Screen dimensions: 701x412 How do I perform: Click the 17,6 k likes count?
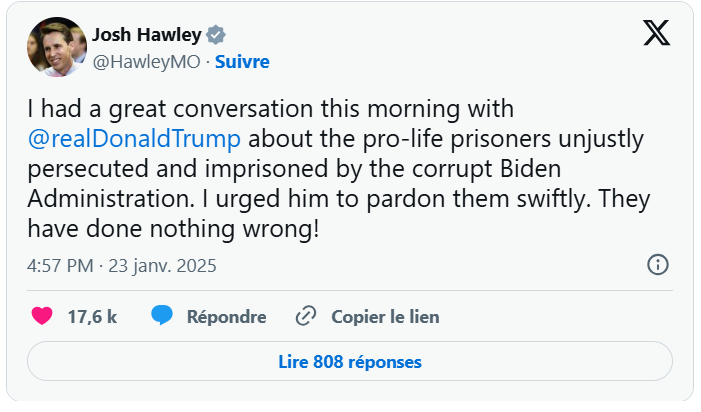click(92, 317)
